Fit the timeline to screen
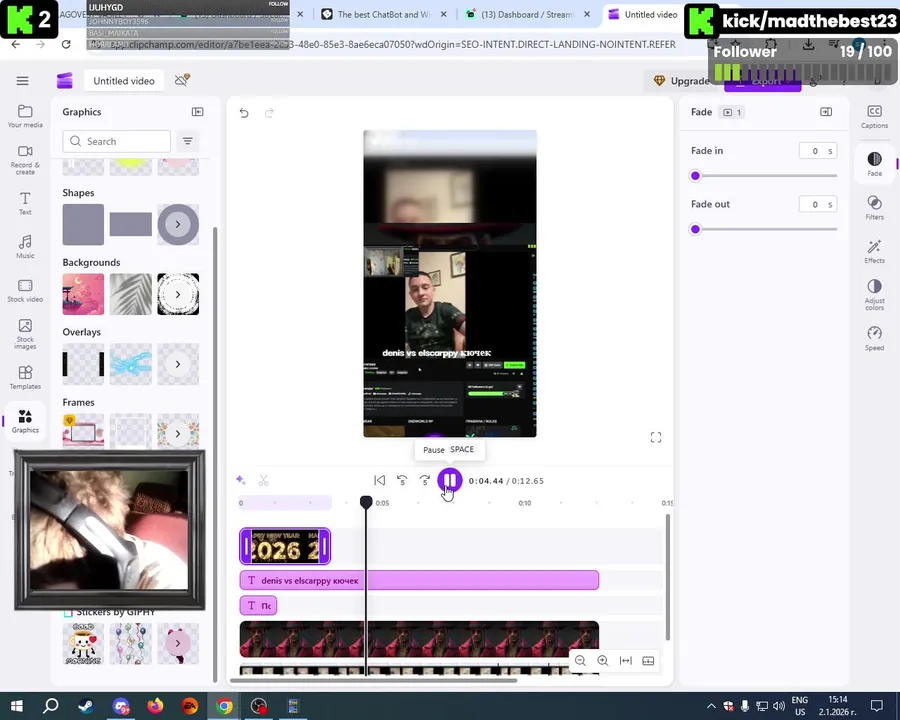Screen dimensions: 900x720 pyautogui.click(x=626, y=660)
